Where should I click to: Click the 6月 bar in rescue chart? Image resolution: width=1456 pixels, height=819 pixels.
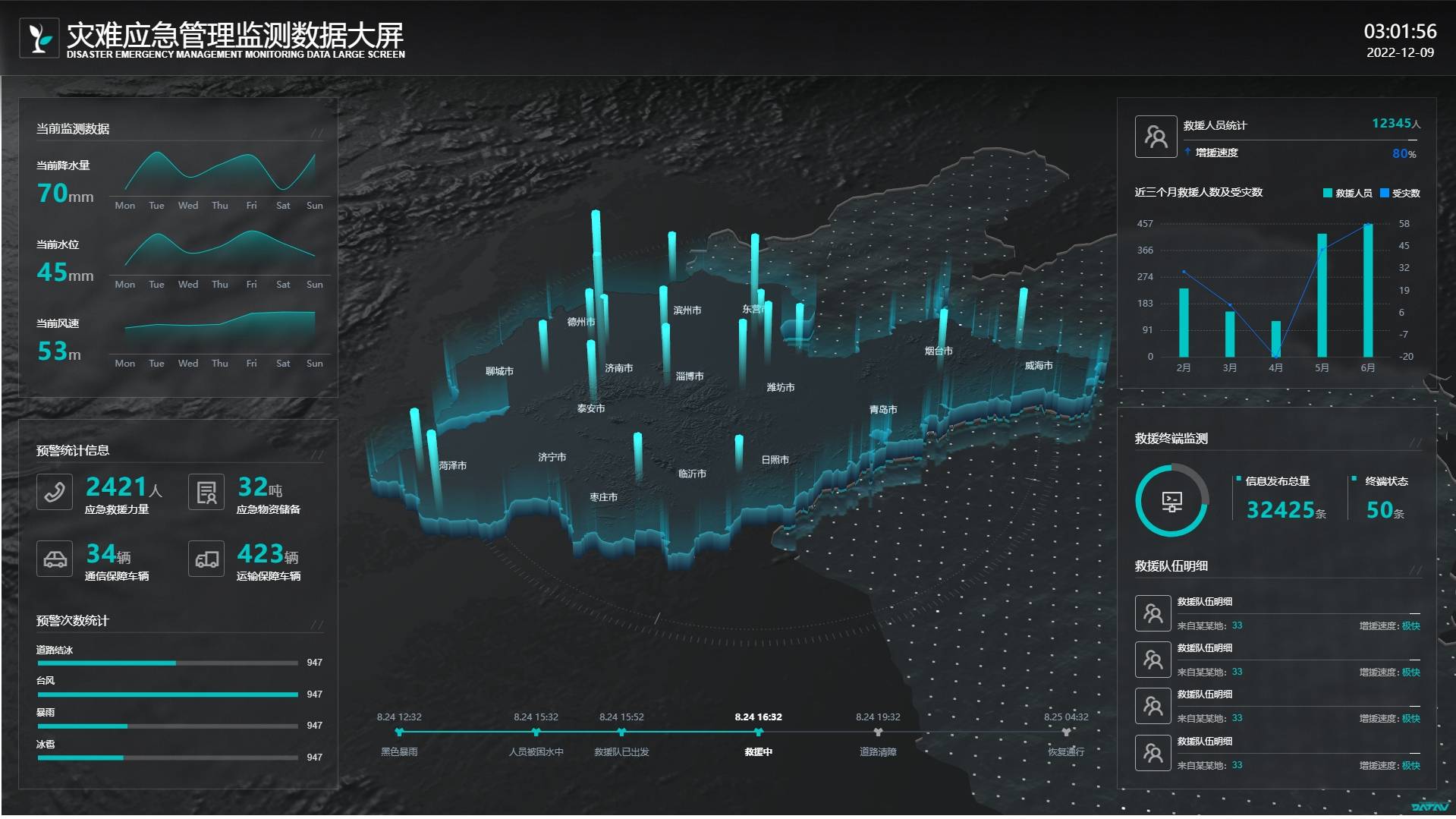1367,291
